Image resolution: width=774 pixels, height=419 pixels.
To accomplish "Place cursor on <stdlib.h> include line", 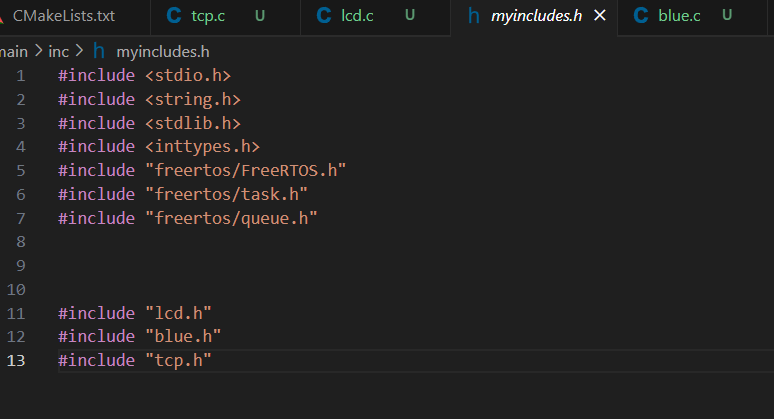I will pyautogui.click(x=149, y=123).
